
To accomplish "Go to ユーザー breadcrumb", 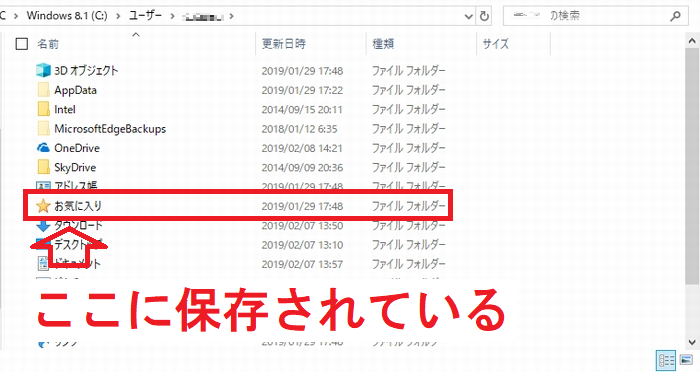I will click(145, 16).
